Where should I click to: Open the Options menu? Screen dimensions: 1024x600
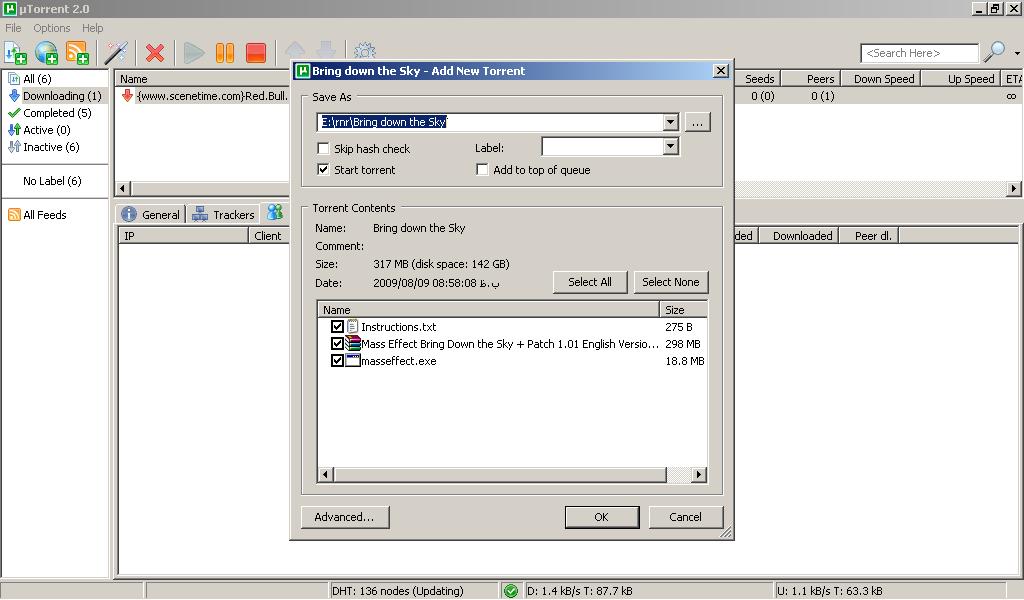(x=52, y=28)
